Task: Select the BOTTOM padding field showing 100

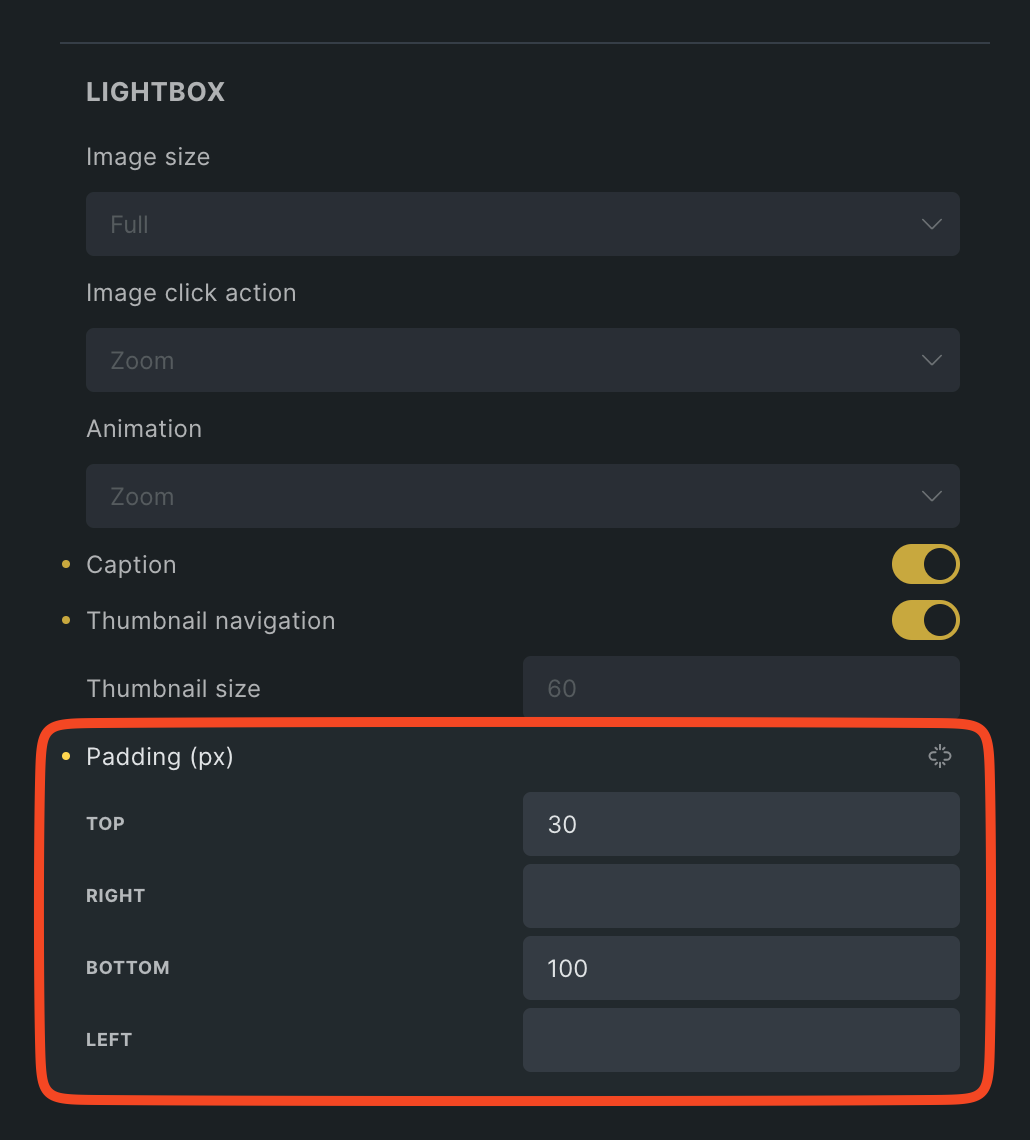Action: (741, 968)
